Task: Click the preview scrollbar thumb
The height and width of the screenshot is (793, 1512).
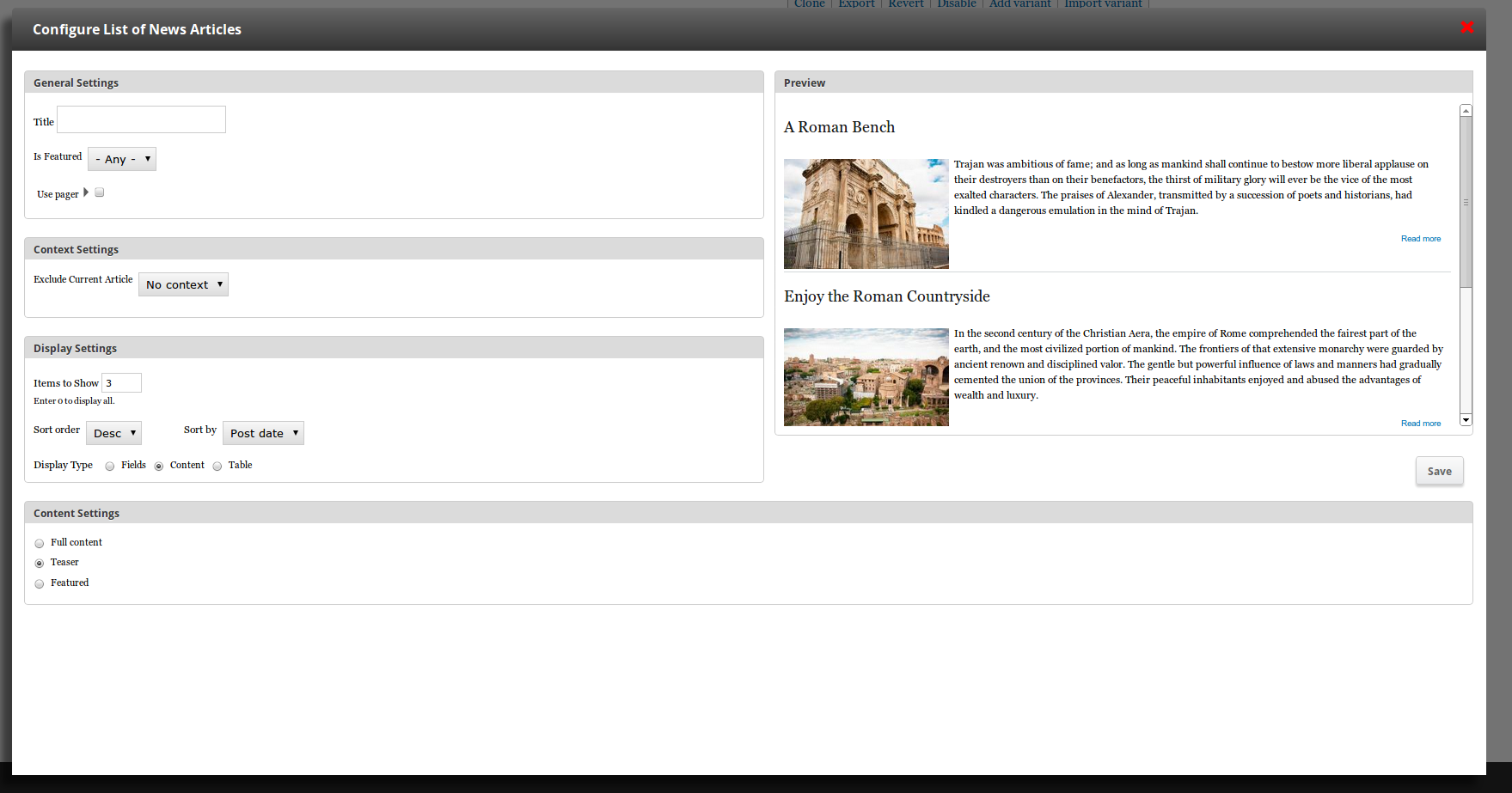Action: coord(1466,203)
